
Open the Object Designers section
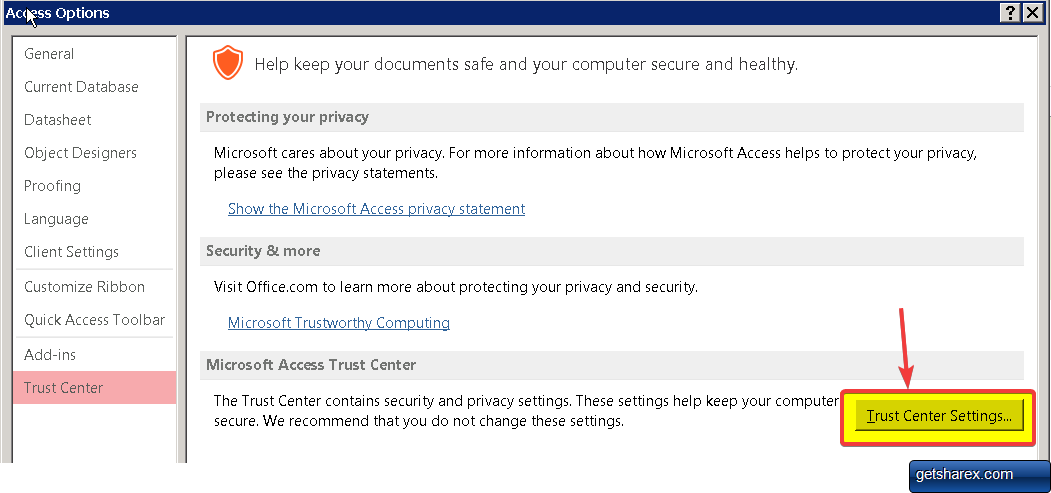click(x=80, y=153)
